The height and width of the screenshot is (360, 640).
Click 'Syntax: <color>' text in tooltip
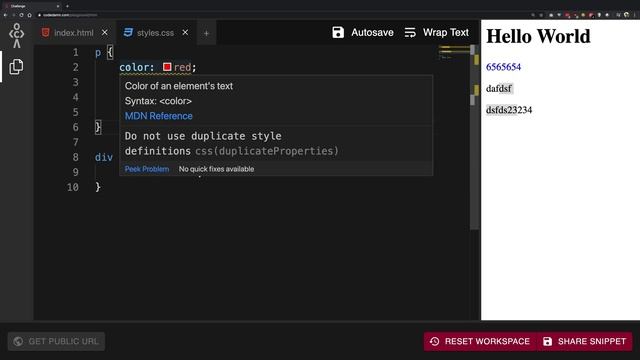(158, 101)
